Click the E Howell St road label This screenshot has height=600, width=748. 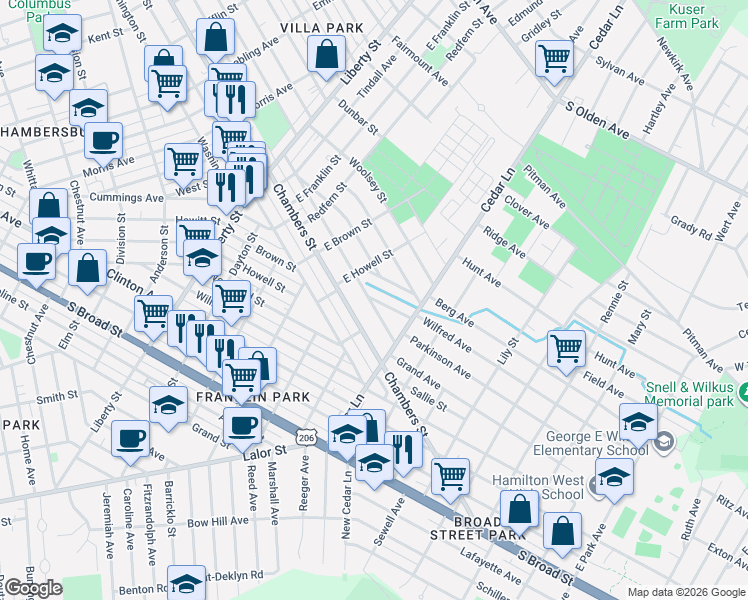368,265
